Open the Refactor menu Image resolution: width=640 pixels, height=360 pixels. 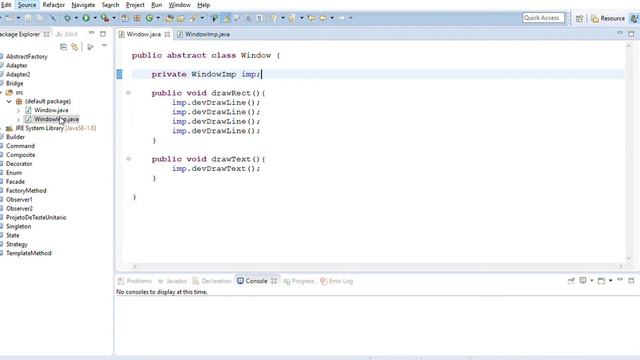coord(53,5)
